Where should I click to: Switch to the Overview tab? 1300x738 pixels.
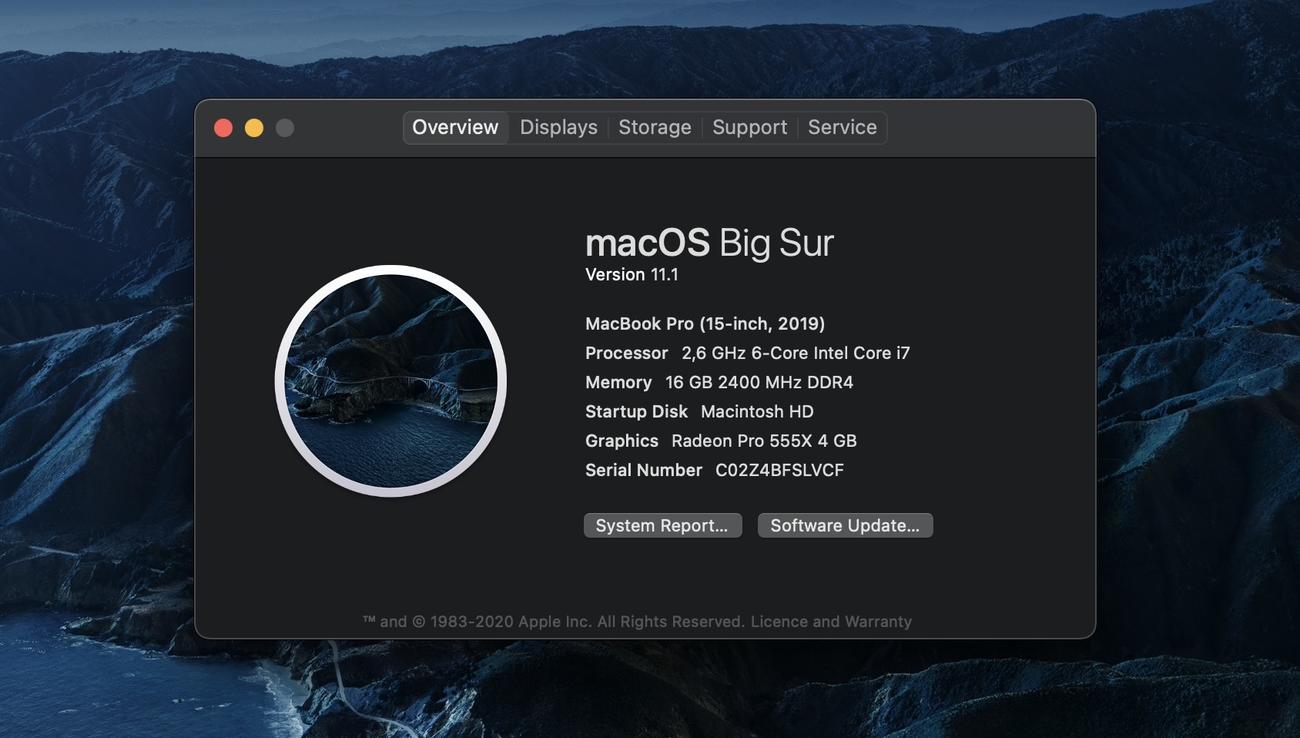[x=455, y=127]
